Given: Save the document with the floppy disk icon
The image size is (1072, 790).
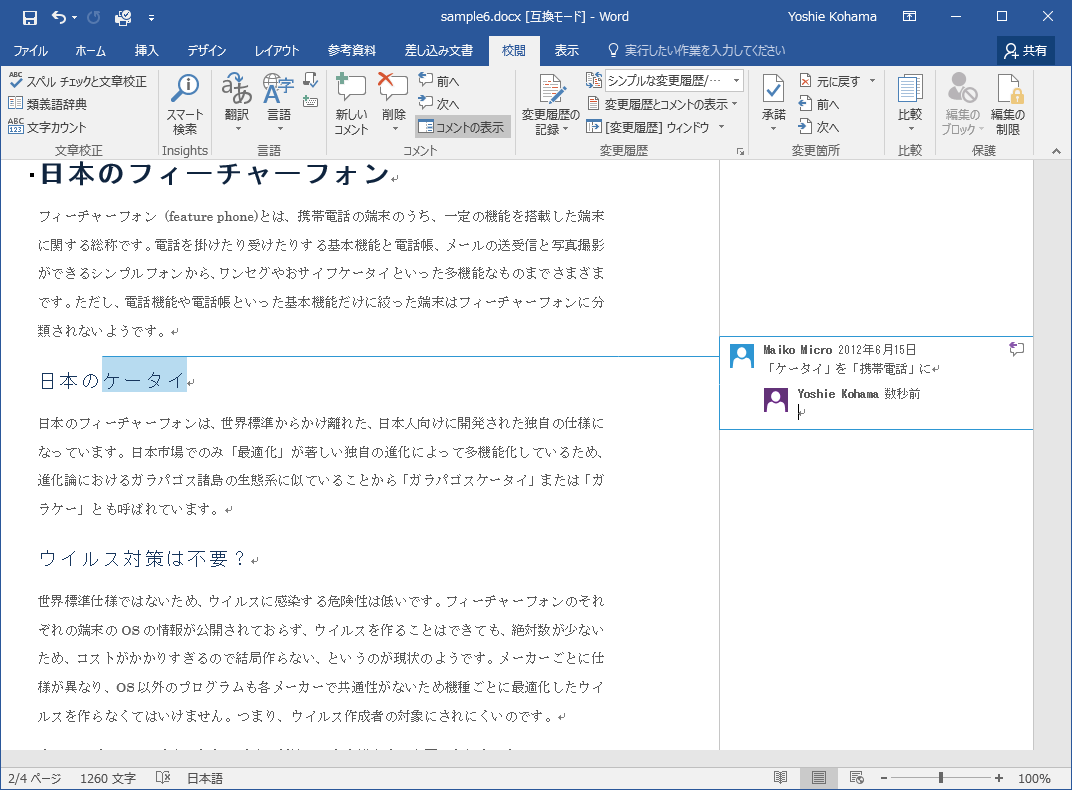Looking at the screenshot, I should pos(30,17).
